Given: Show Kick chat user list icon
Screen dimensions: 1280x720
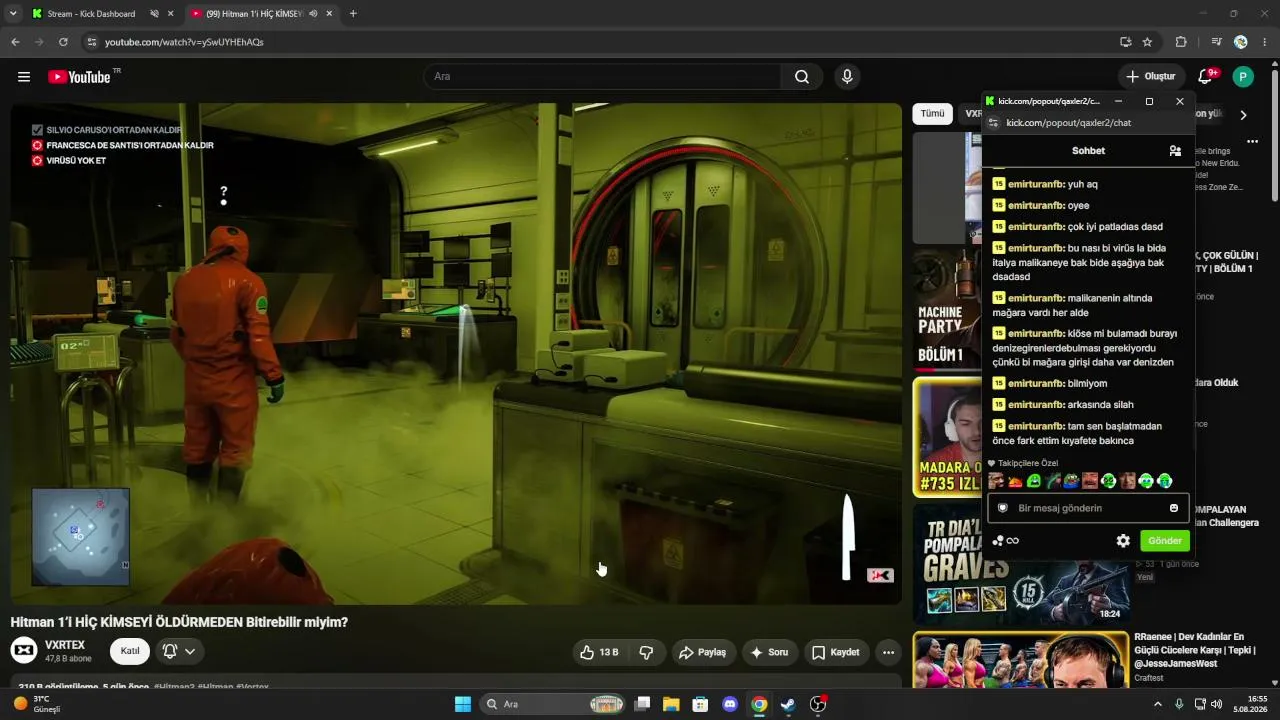Looking at the screenshot, I should (1175, 151).
